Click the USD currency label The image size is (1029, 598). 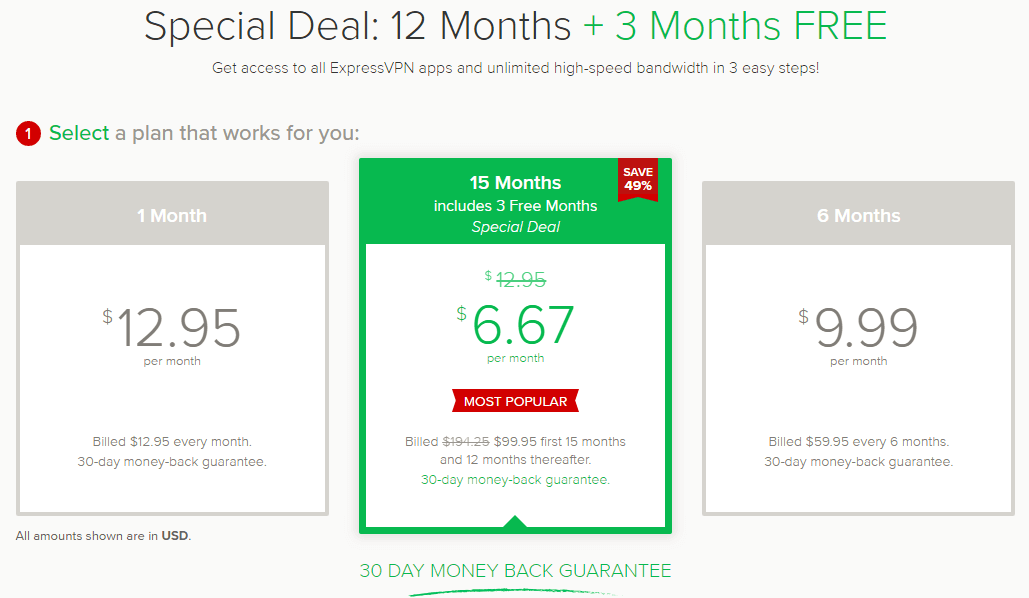click(x=175, y=536)
